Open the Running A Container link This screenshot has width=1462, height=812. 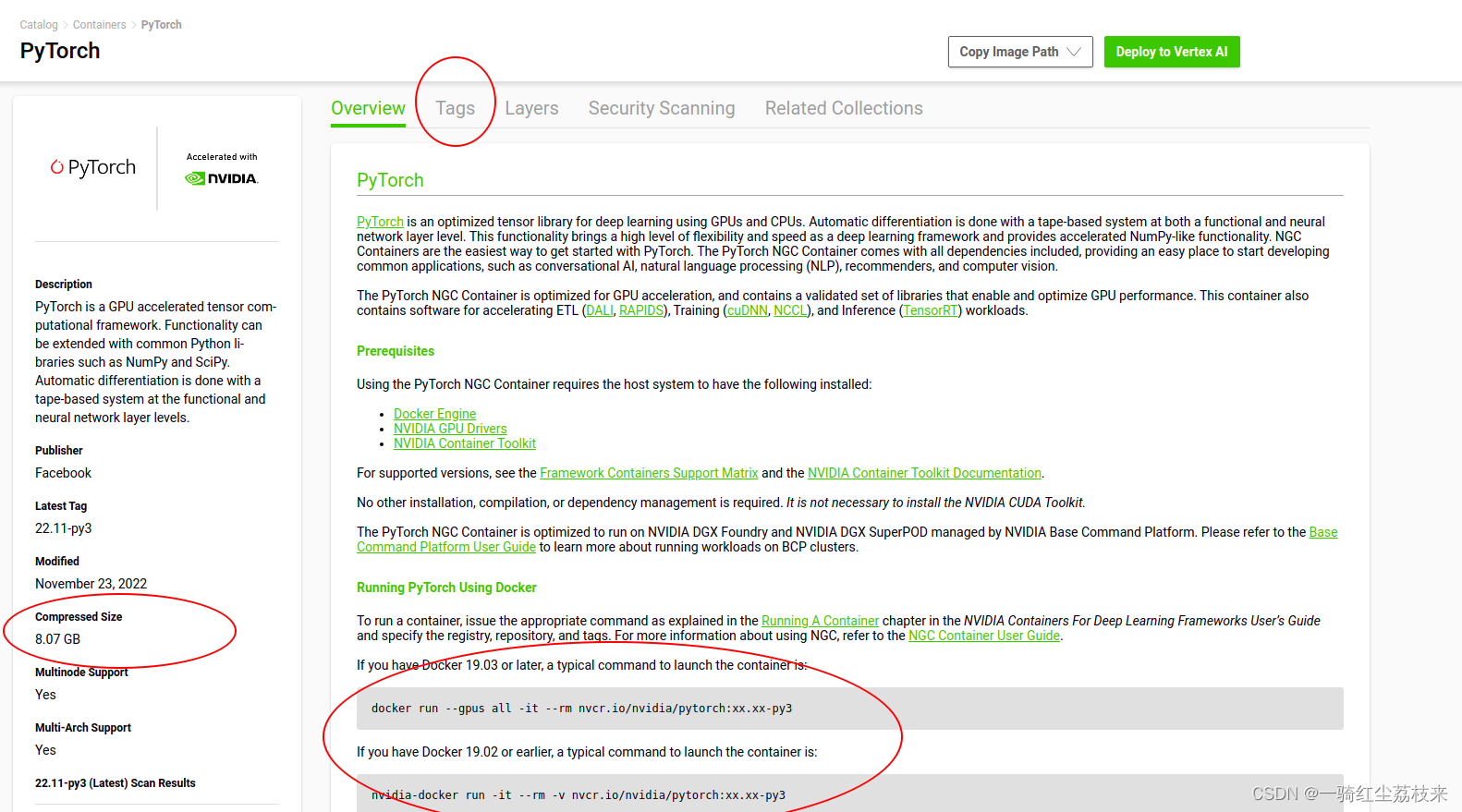pos(820,621)
